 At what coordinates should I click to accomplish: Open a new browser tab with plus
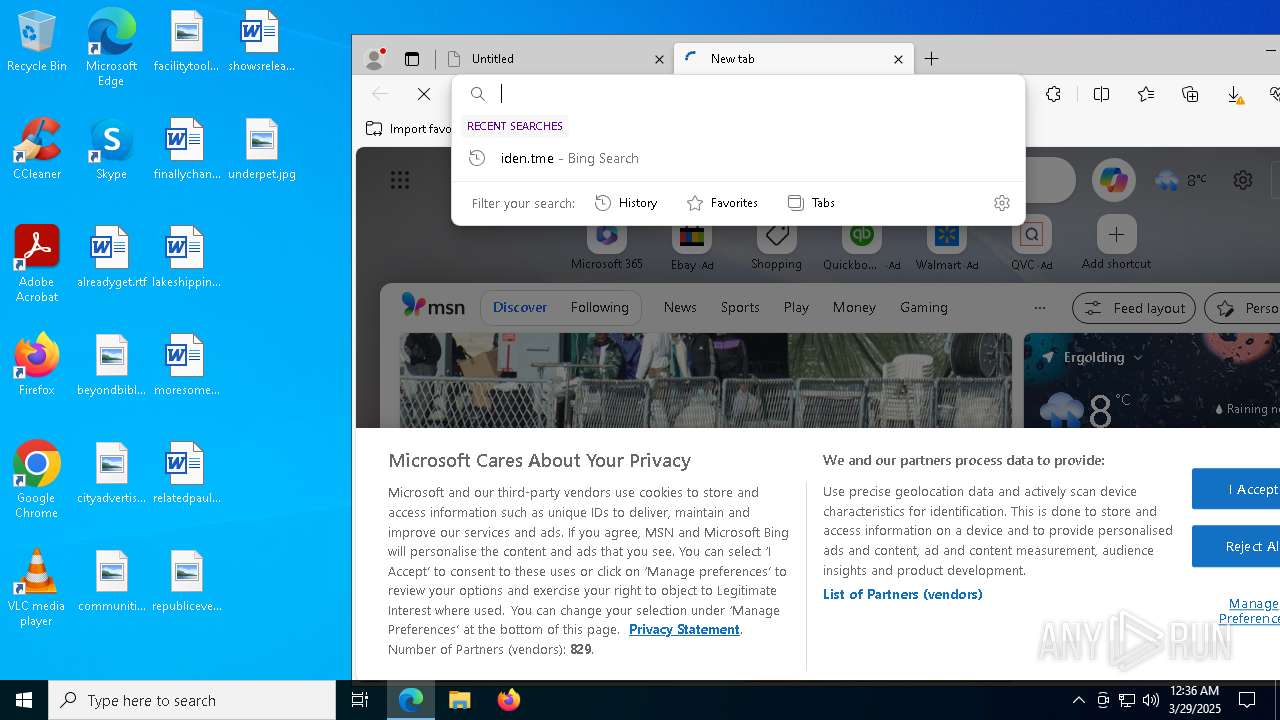tap(932, 59)
